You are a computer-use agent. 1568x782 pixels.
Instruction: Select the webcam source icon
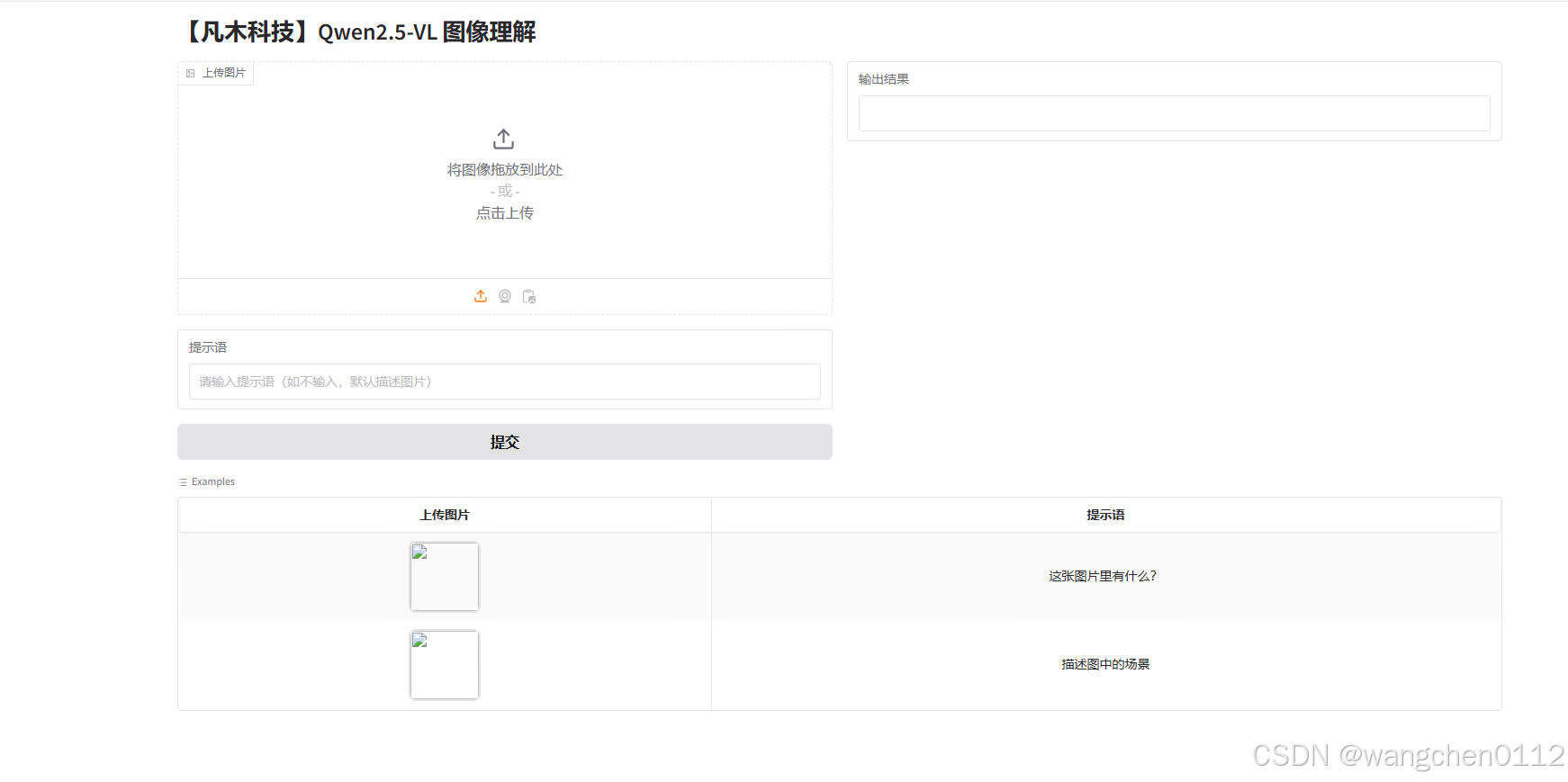pos(505,296)
